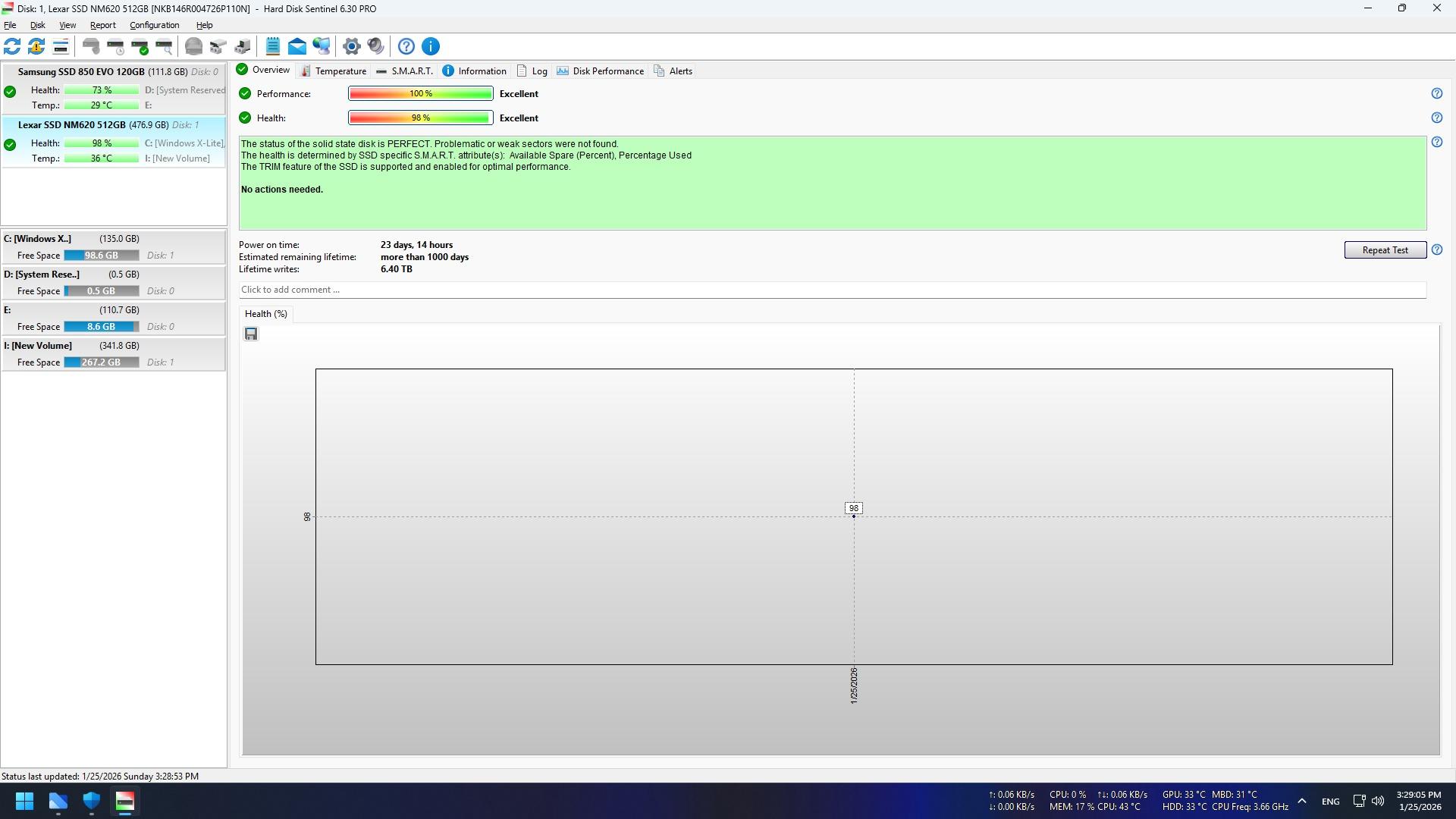
Task: Click the health percentage bar in Overview
Action: point(421,118)
